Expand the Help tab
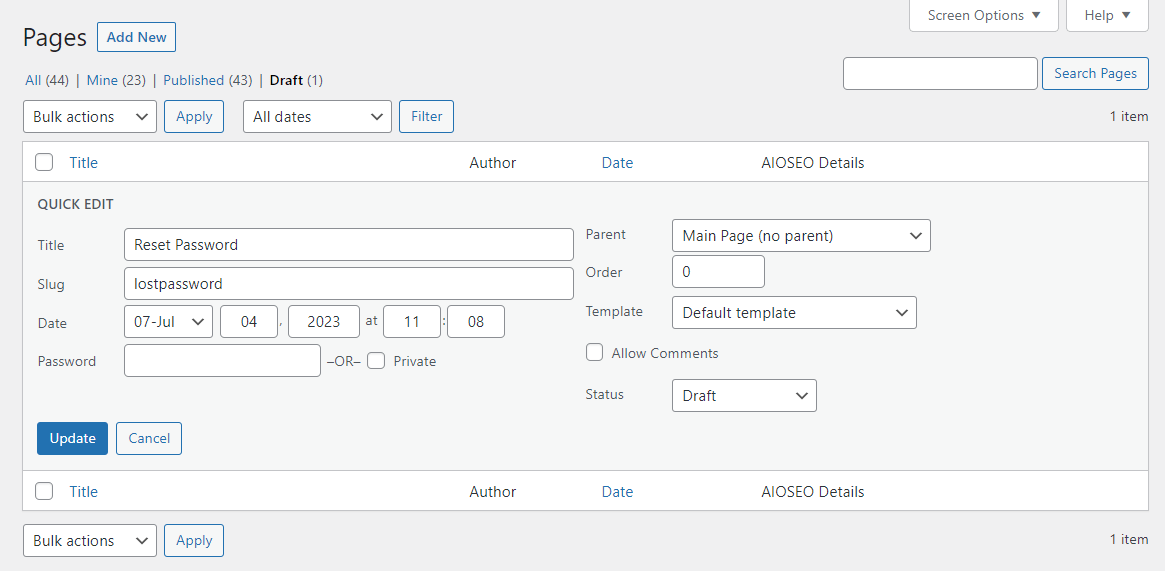 1107,15
